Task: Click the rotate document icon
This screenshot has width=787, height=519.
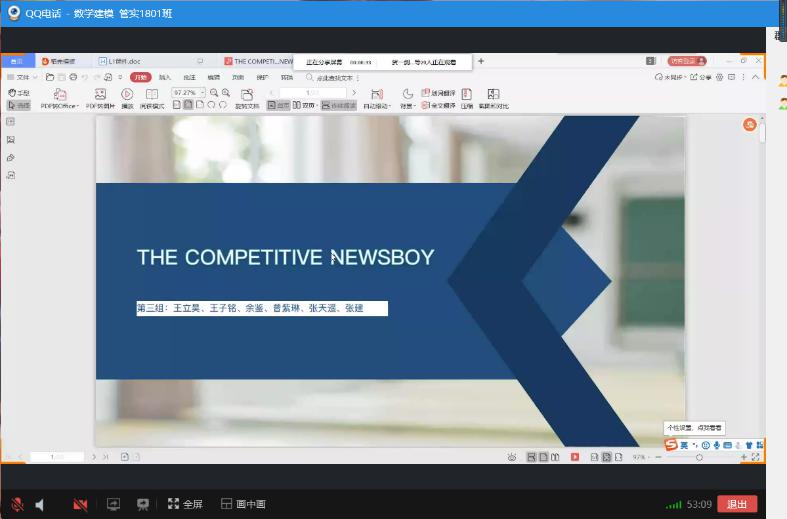Action: (x=246, y=94)
